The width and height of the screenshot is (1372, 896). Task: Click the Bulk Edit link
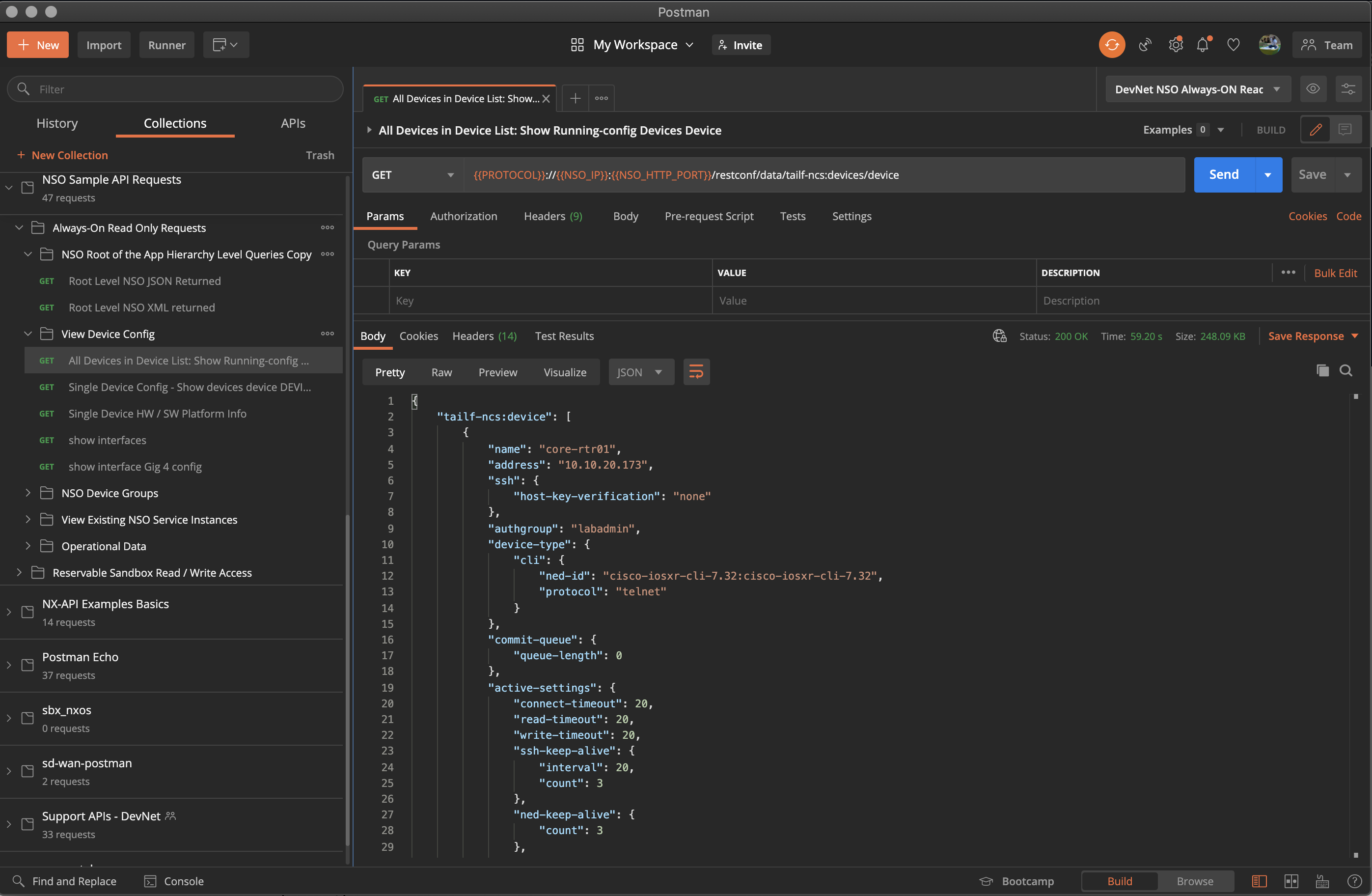pyautogui.click(x=1335, y=273)
